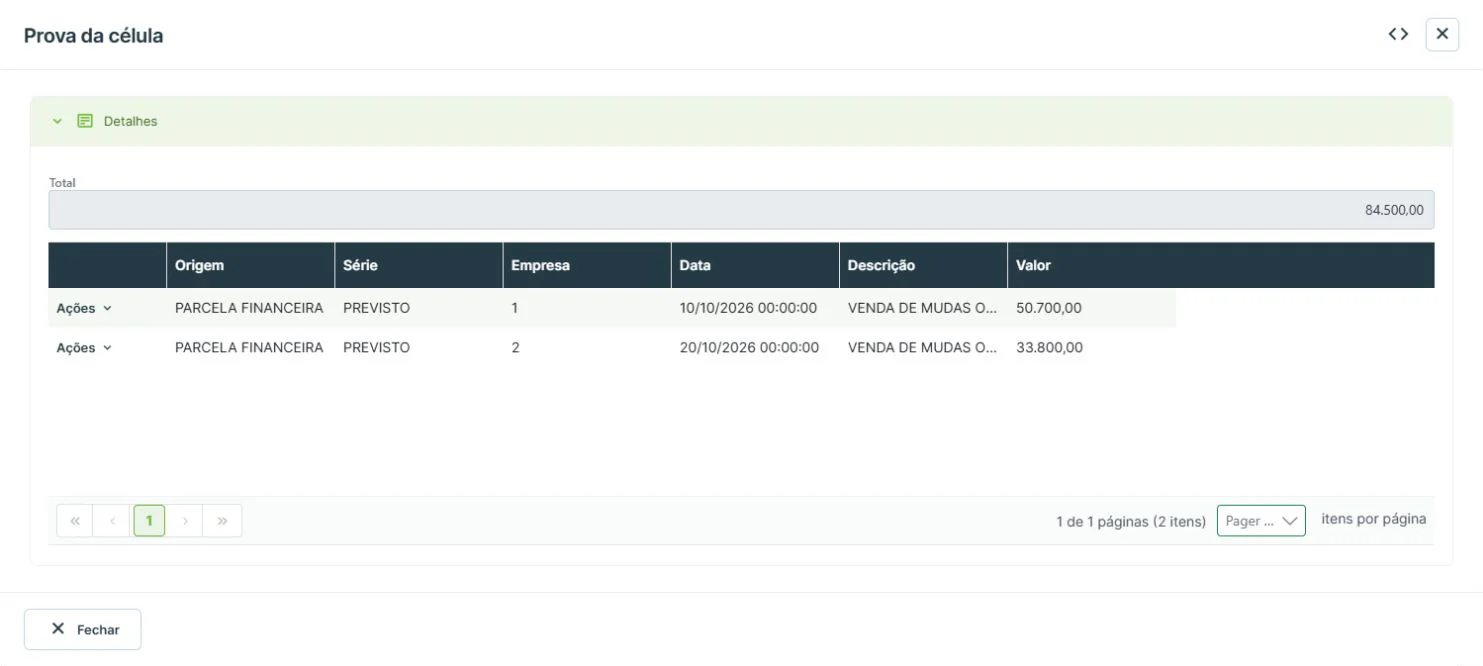This screenshot has width=1483, height=666.
Task: Open the items per page combo box
Action: (1261, 521)
